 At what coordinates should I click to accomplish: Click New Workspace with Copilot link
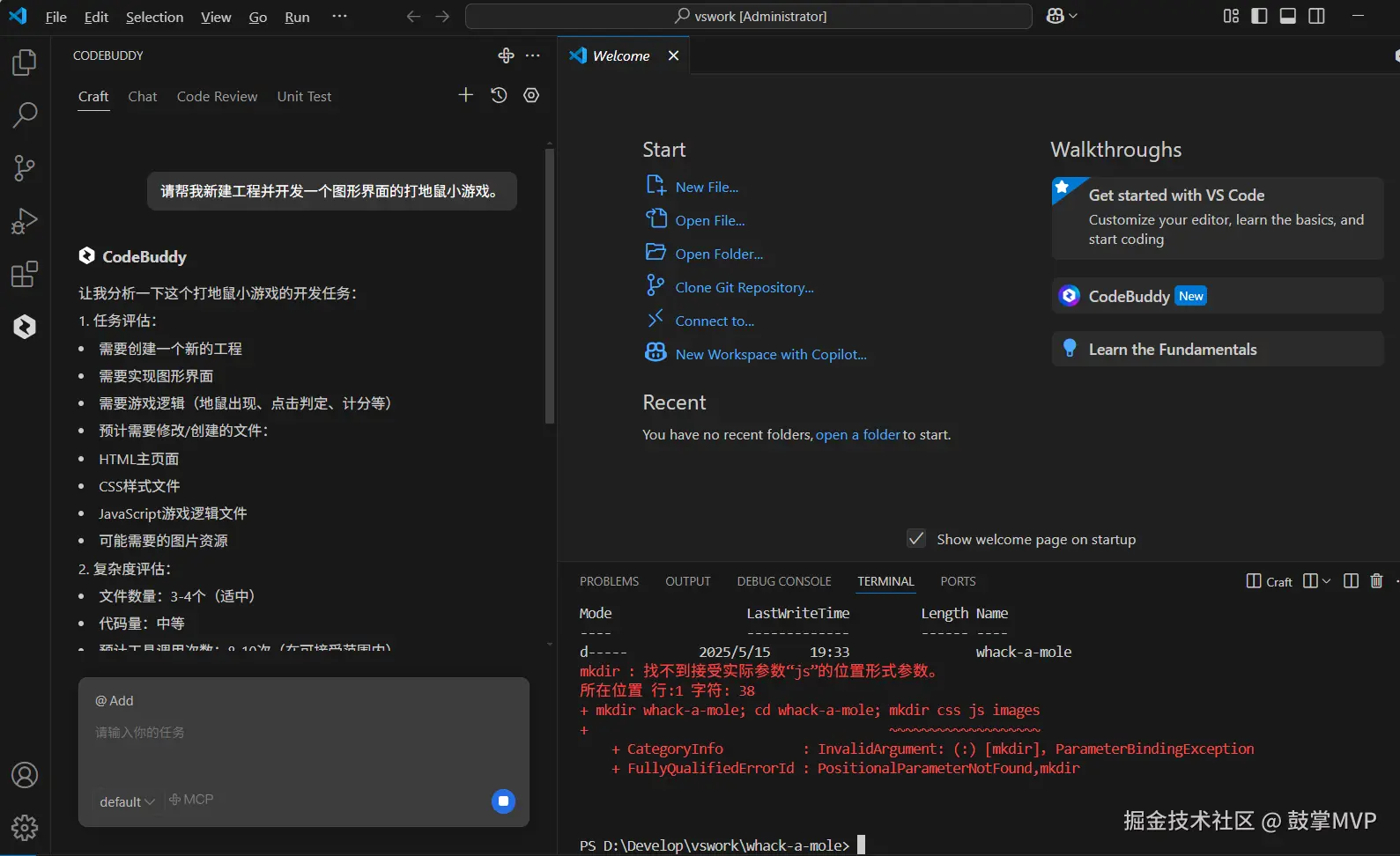click(771, 354)
